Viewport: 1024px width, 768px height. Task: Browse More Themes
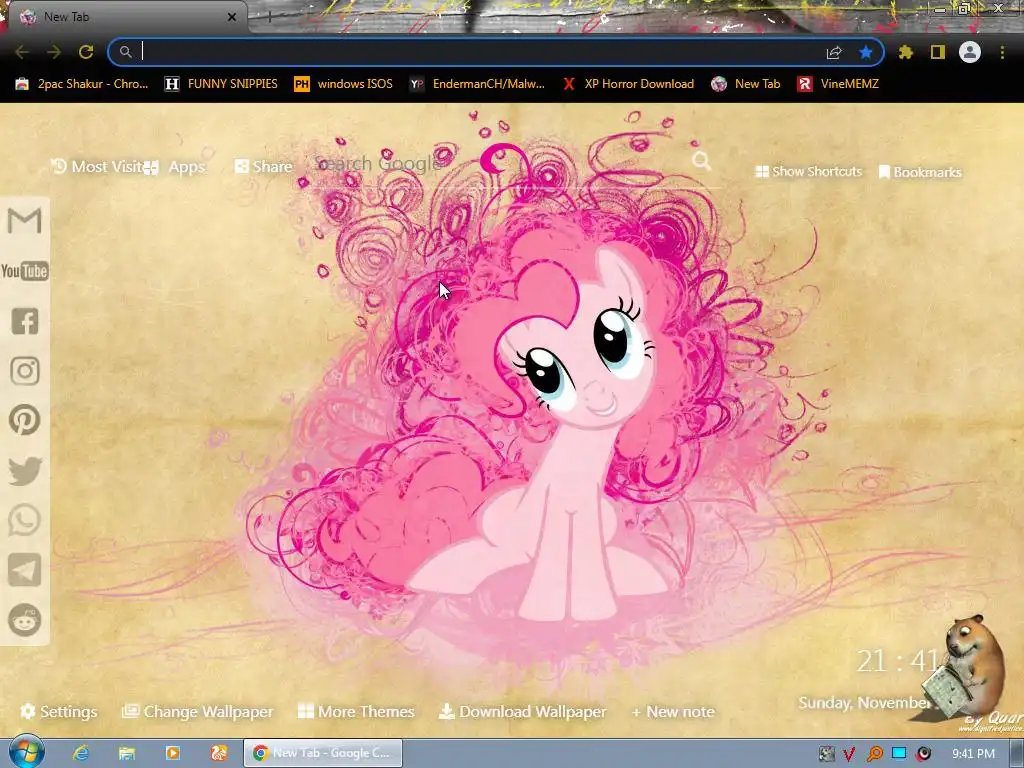[x=357, y=711]
